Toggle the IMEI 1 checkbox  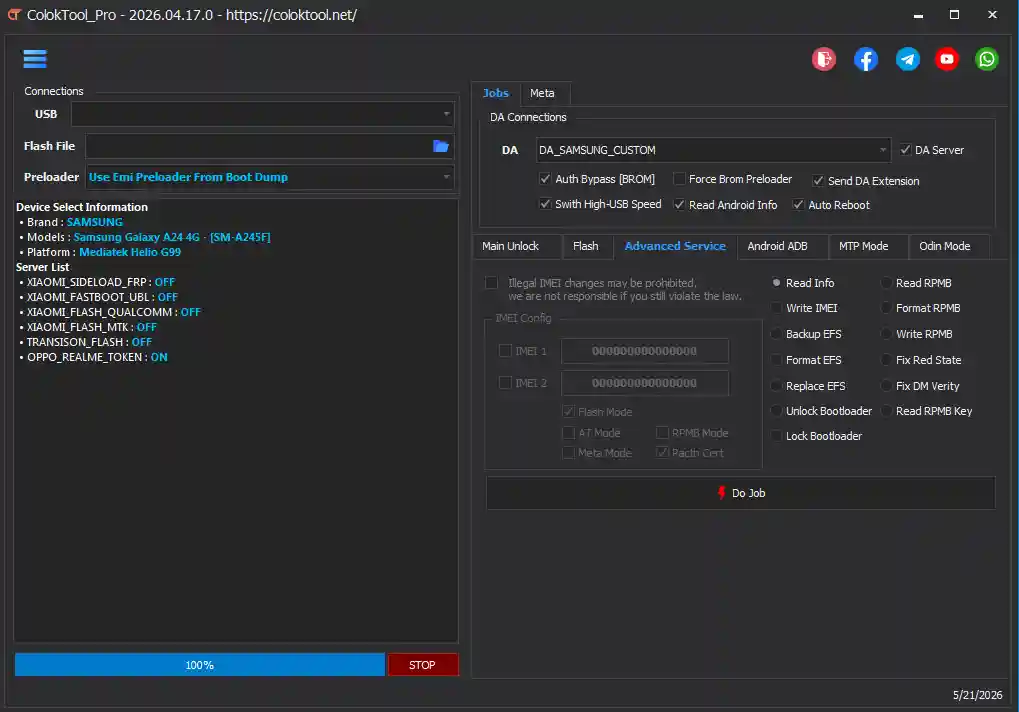(505, 351)
